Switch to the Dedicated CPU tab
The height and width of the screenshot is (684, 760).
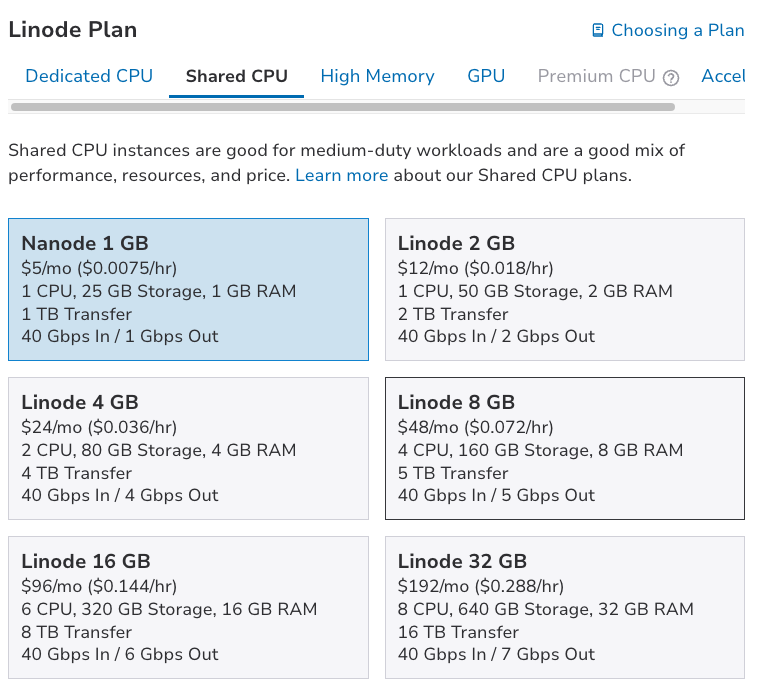coord(89,76)
